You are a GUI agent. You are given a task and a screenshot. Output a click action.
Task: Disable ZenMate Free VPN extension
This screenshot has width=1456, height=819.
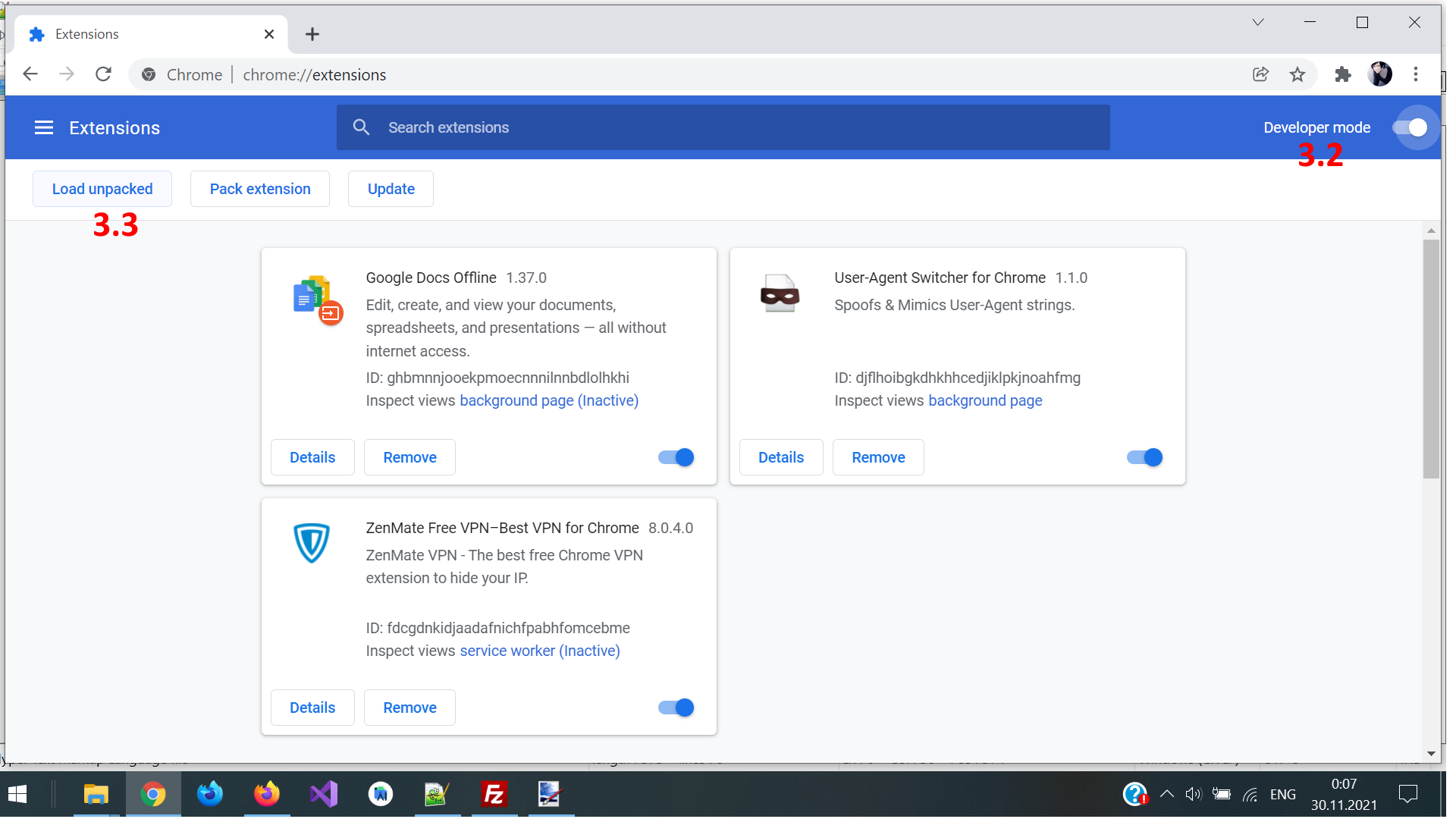676,708
